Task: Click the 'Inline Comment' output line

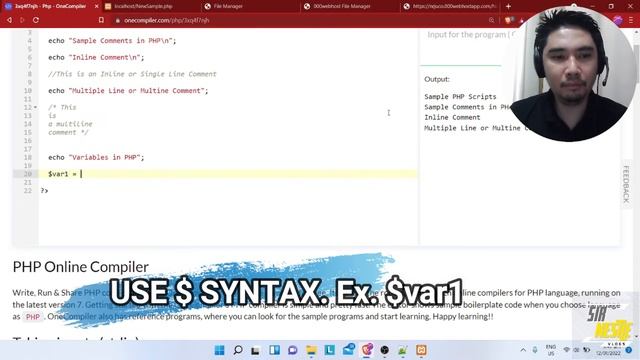Action: coord(452,117)
